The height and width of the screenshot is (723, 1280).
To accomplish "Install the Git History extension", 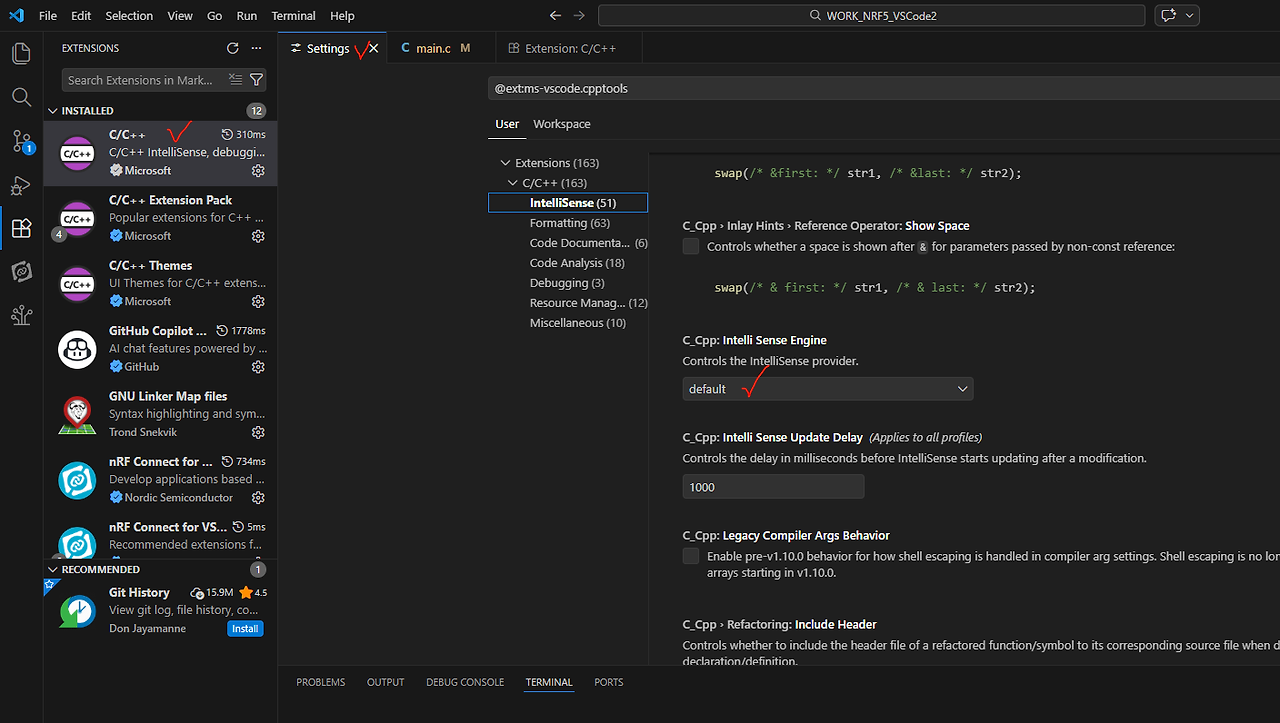I will [245, 629].
